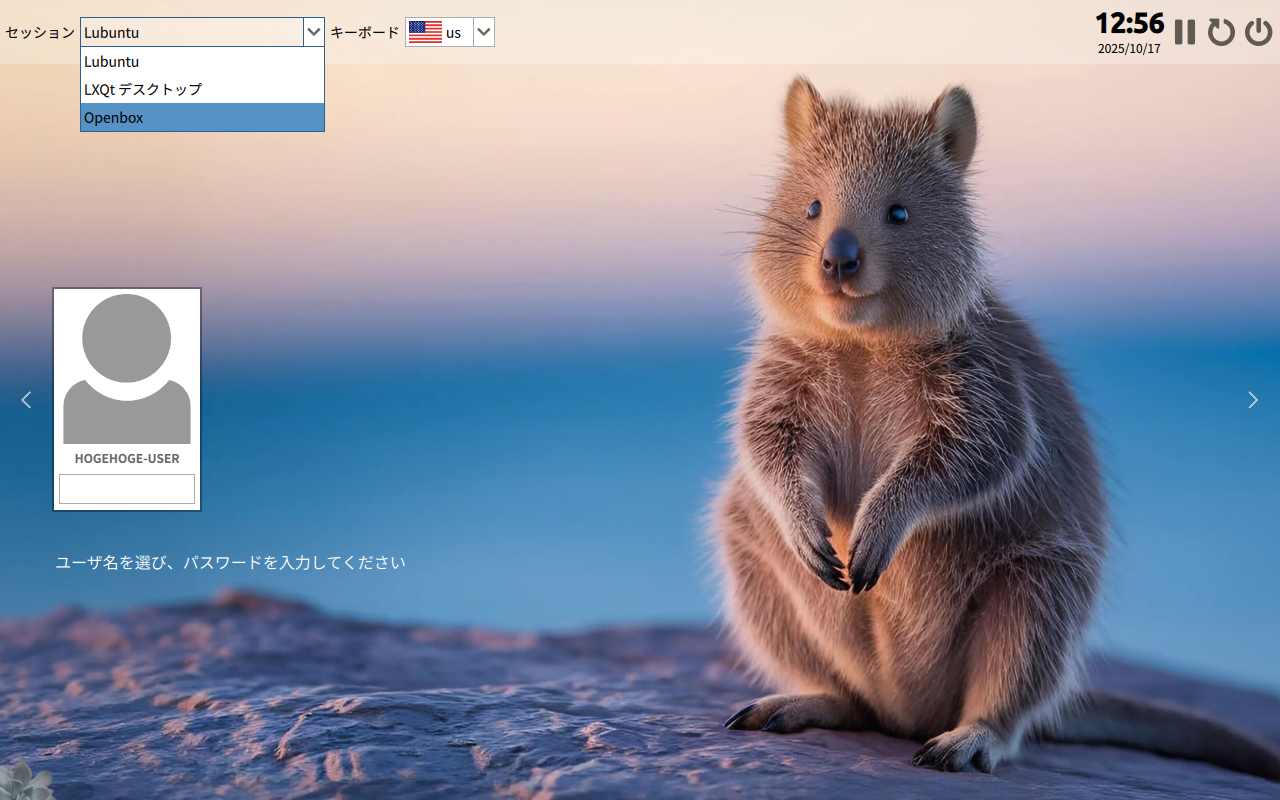Click the セッション label
The height and width of the screenshot is (800, 1280).
[40, 32]
